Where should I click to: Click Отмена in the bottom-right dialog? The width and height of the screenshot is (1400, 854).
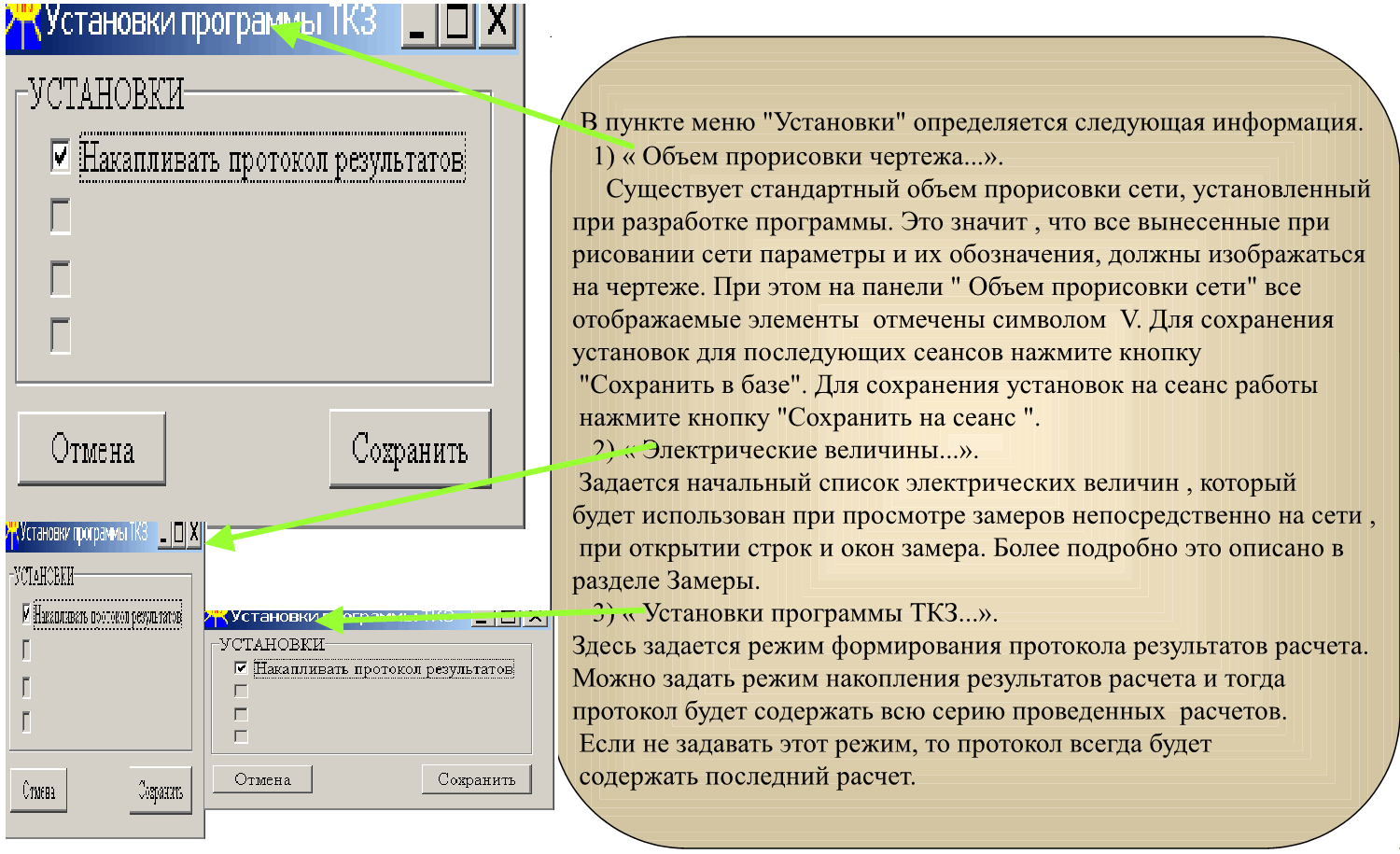tap(262, 779)
